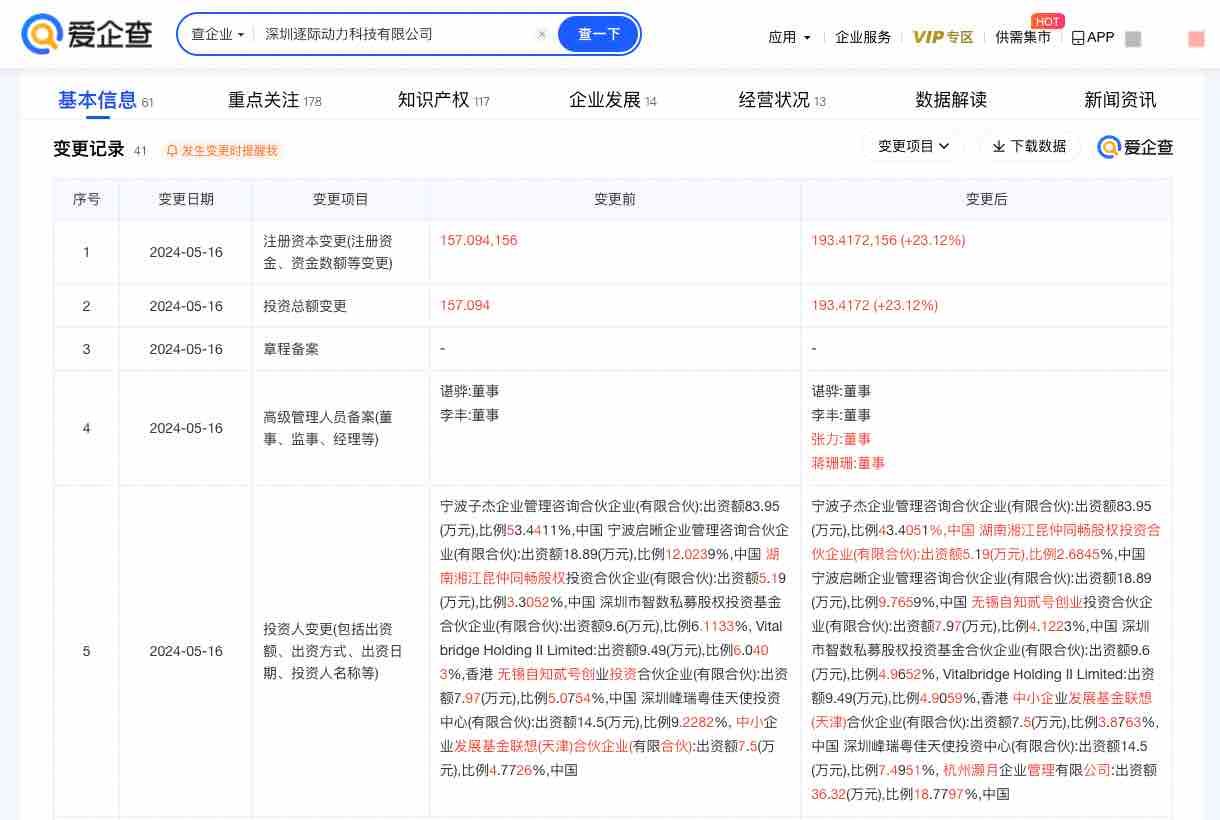The image size is (1220, 820).
Task: Open the 供需集市 link
Action: 1023,37
